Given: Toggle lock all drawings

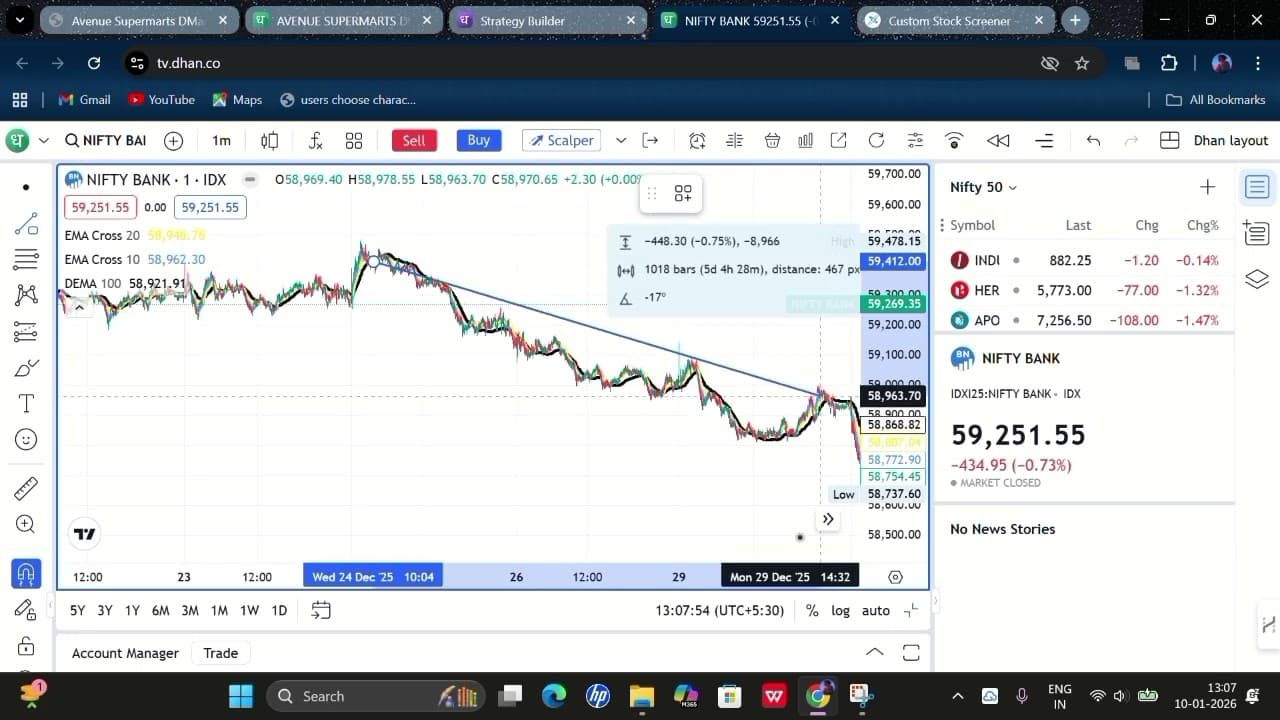Looking at the screenshot, I should coord(26,646).
